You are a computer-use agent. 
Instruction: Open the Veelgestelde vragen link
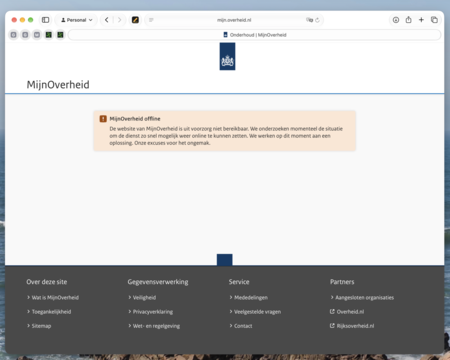tap(257, 312)
